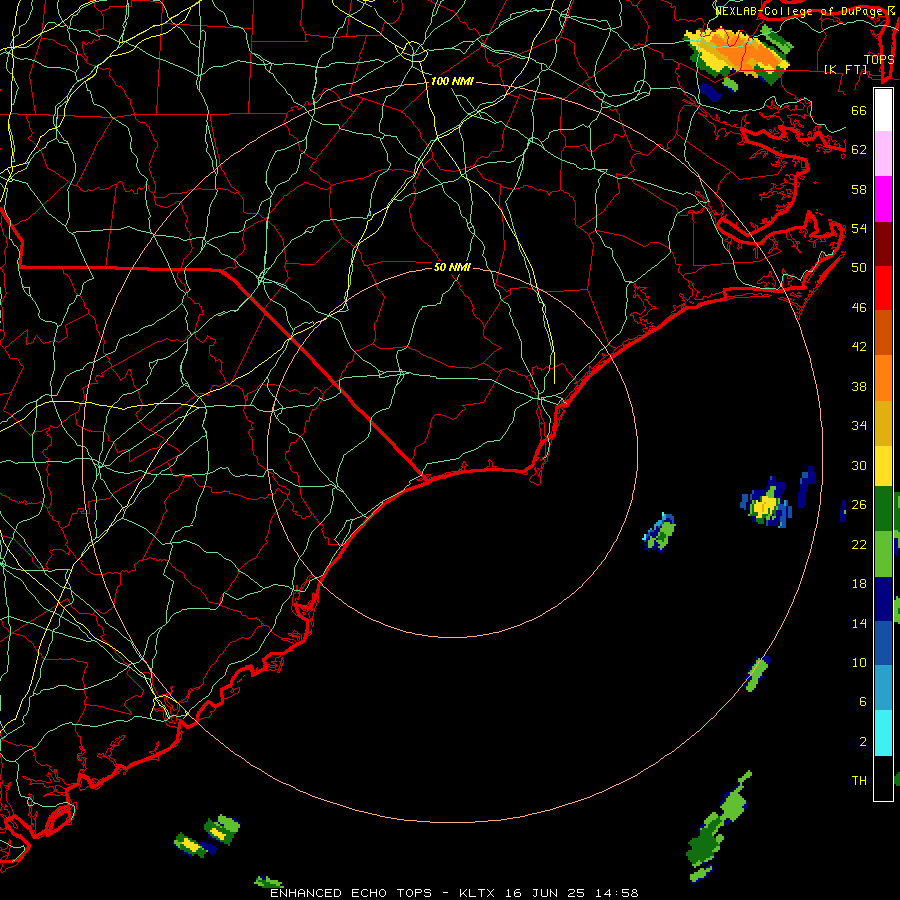Choose the dark red legend swatch
Image resolution: width=900 pixels, height=900 pixels.
883,243
